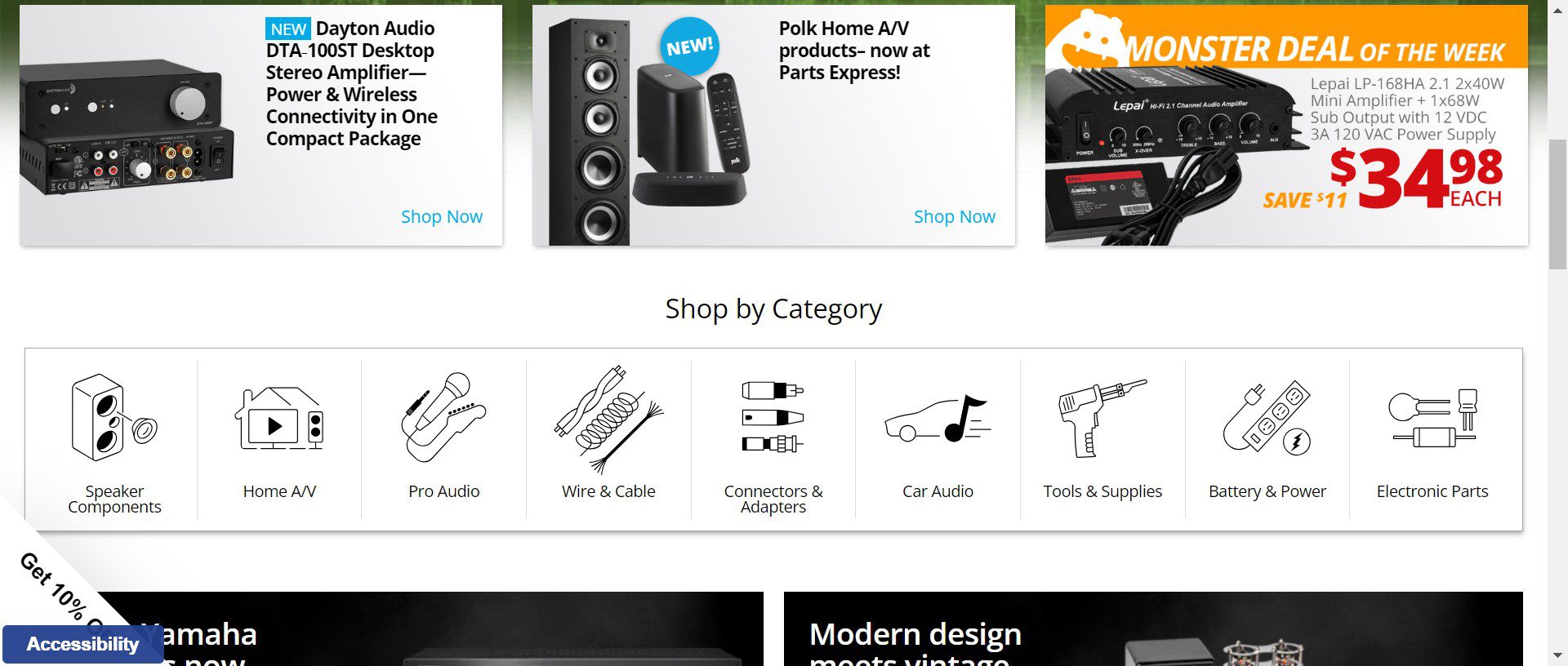Choose the Wire & Cable icon
The image size is (1568, 666).
pos(608,419)
